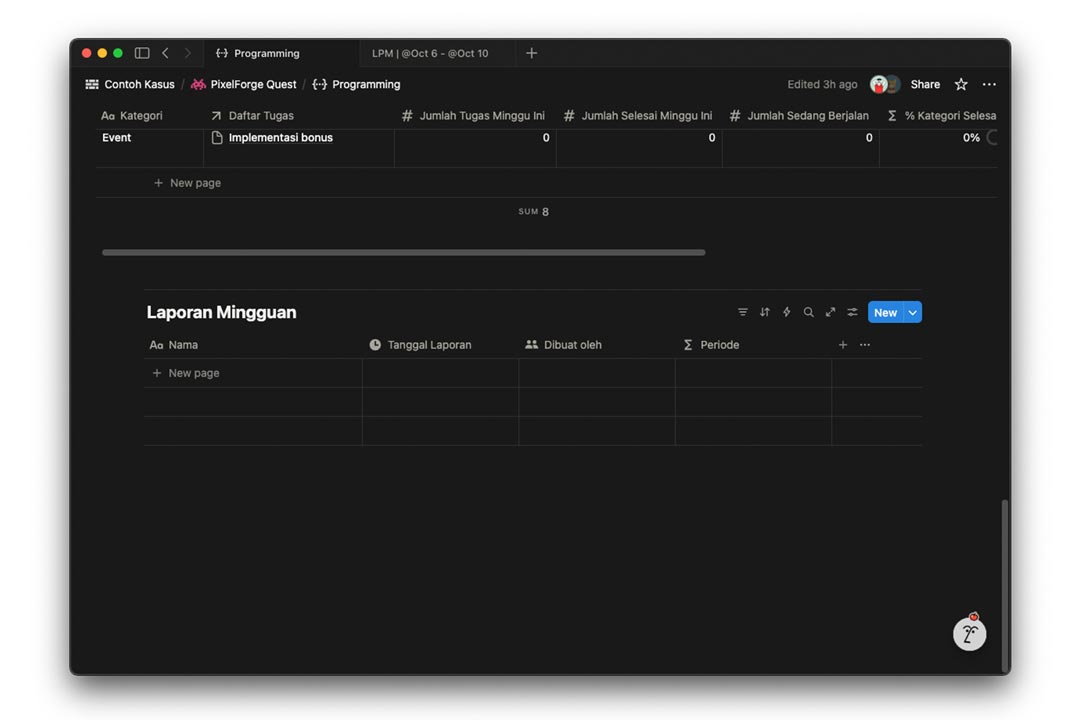Screen dimensions: 1080x720
Task: Click the horizontal table scrollbar
Action: point(403,252)
